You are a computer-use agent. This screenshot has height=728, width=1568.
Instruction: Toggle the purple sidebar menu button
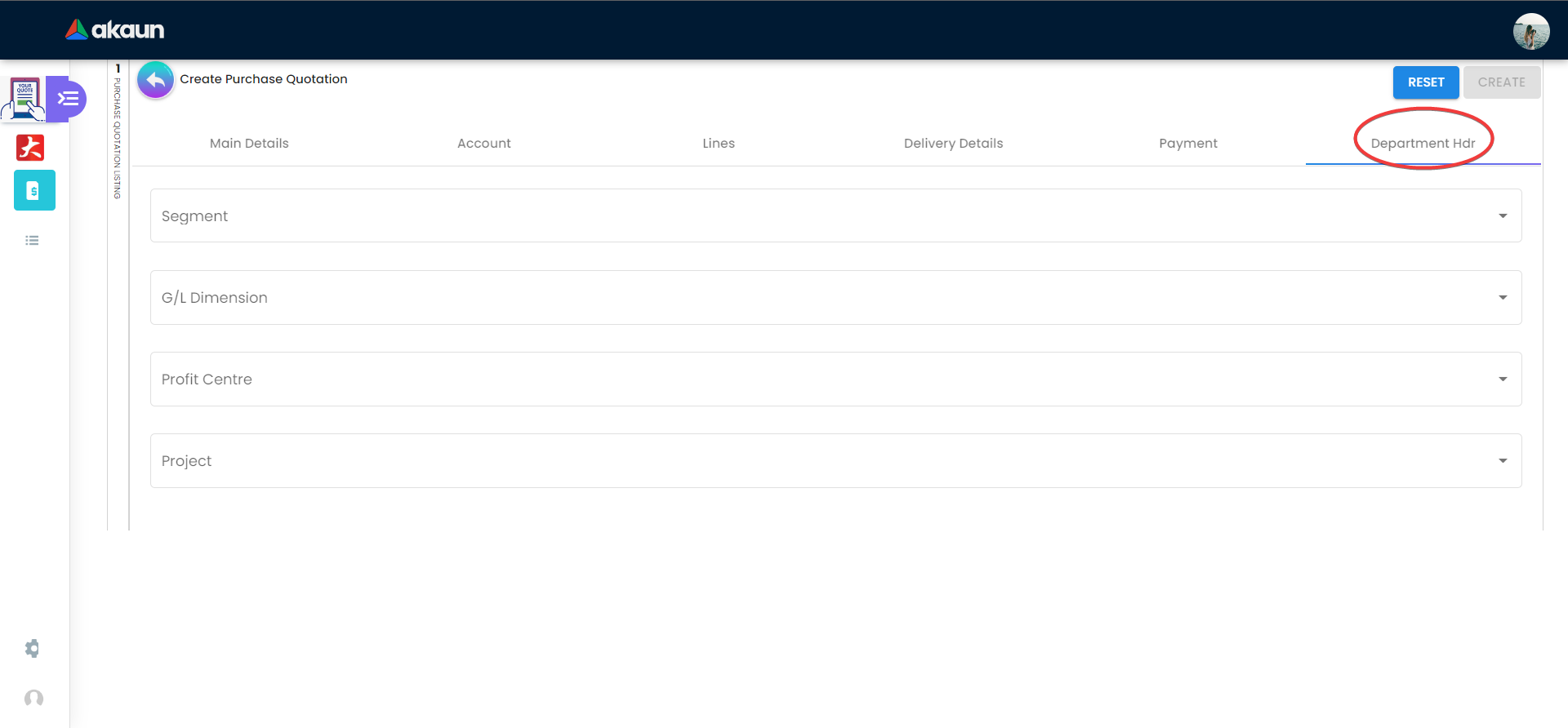69,99
